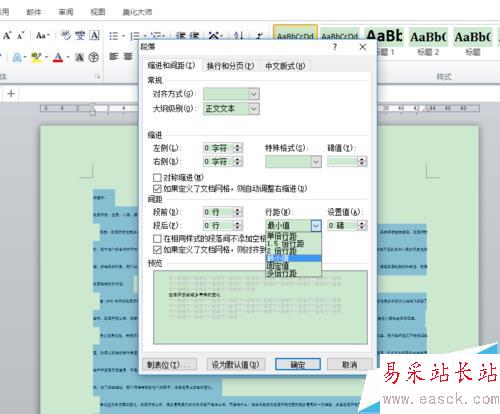This screenshot has width=500, height=414.
Task: Open the 邮件 ribbon tab
Action: click(34, 12)
